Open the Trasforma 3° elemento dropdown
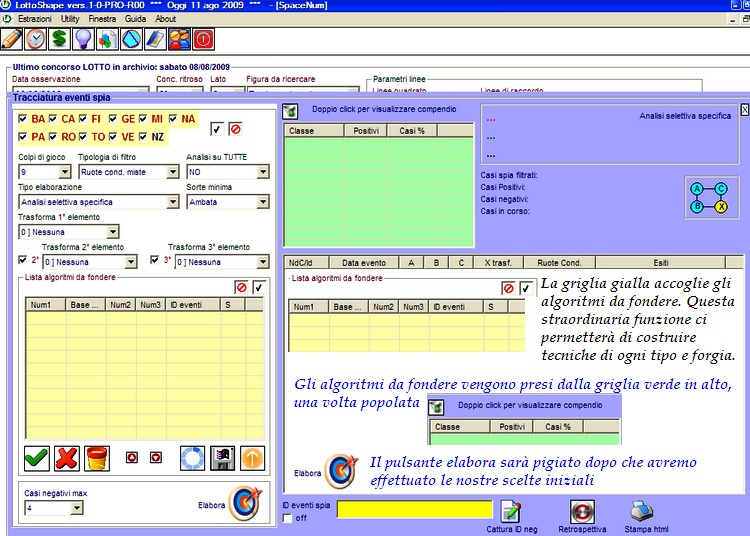The image size is (750, 536). (263, 262)
